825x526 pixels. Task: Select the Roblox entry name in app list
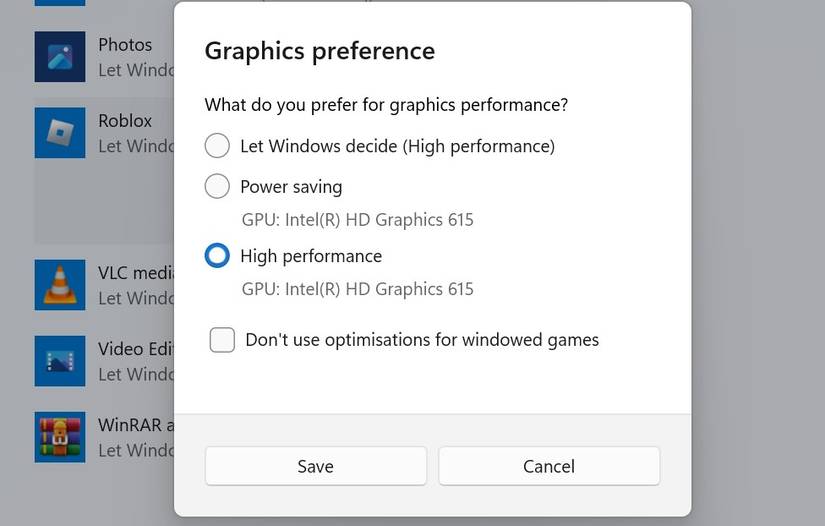click(125, 121)
